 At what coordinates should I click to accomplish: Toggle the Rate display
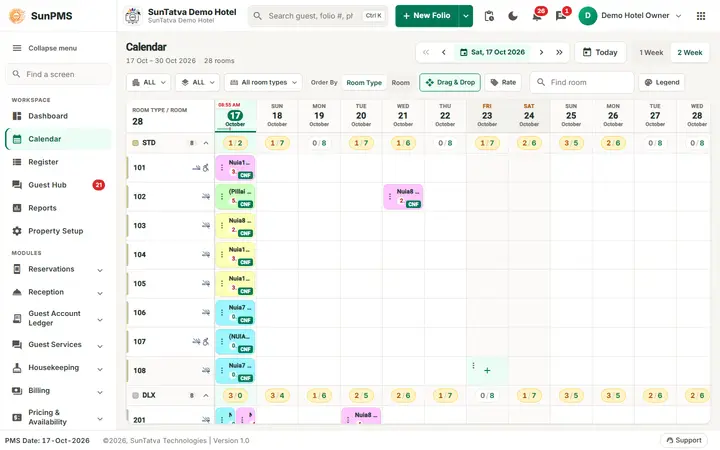point(503,83)
